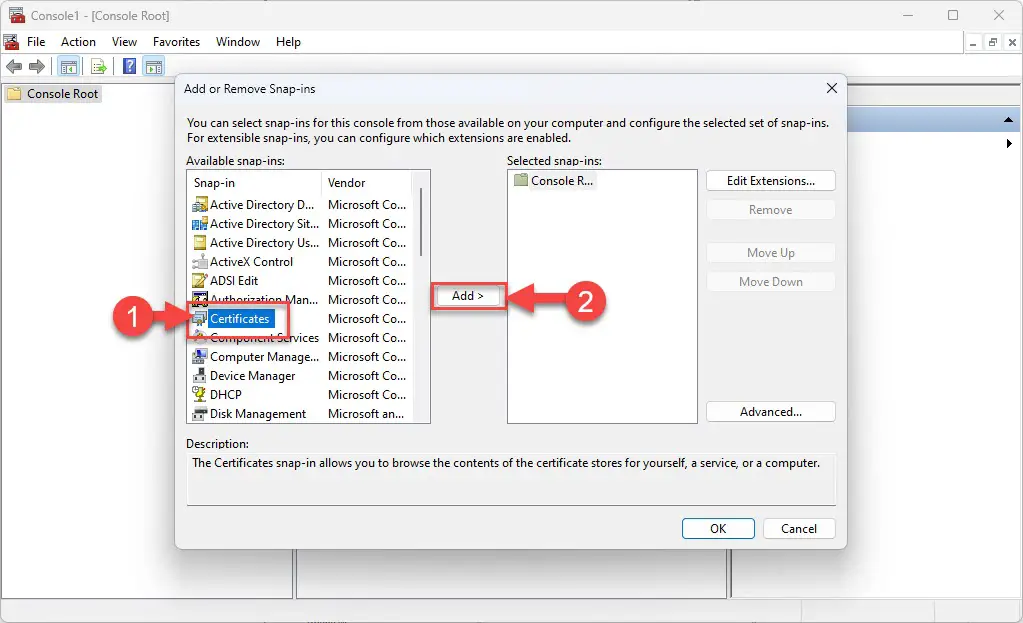Screen dimensions: 1023x623
Task: Click the Export List toolbar icon
Action: pos(99,67)
